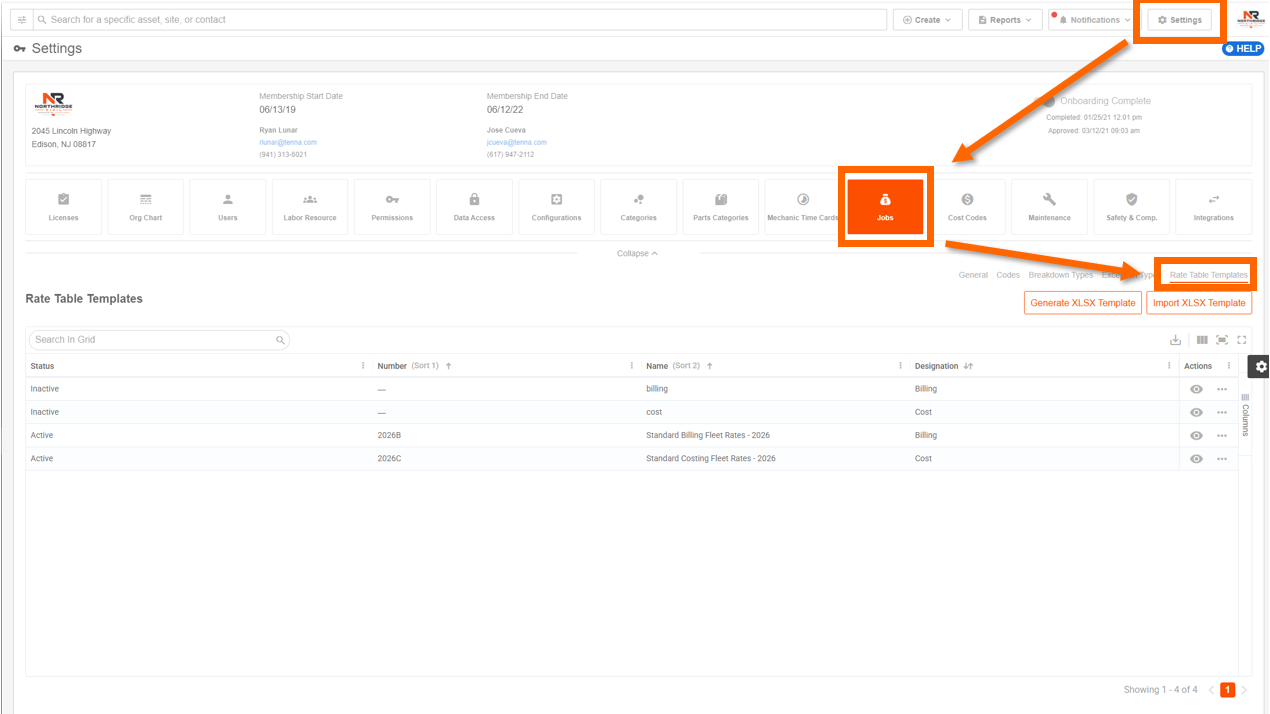Click the fit-to-screen grid icon

[1222, 340]
